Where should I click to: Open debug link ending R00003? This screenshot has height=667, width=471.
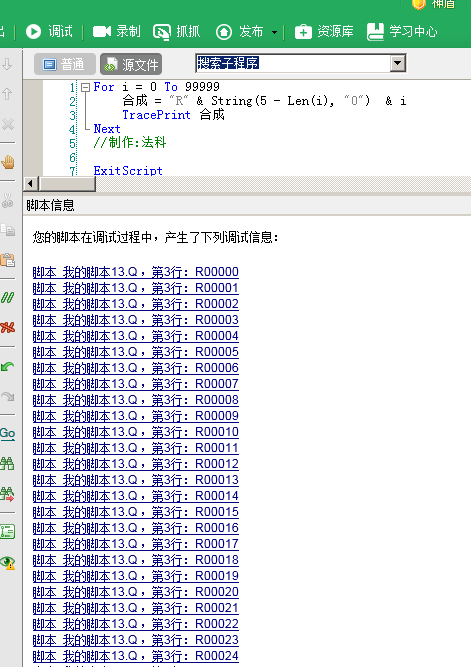coord(135,320)
